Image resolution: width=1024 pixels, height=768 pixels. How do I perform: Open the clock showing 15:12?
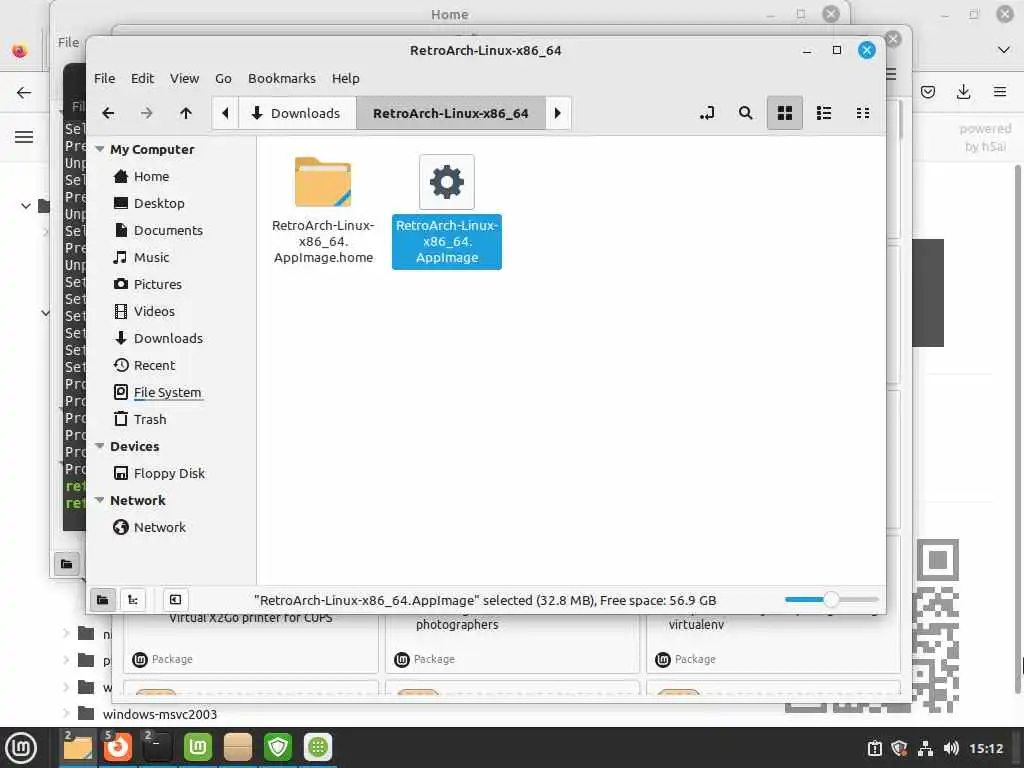986,748
